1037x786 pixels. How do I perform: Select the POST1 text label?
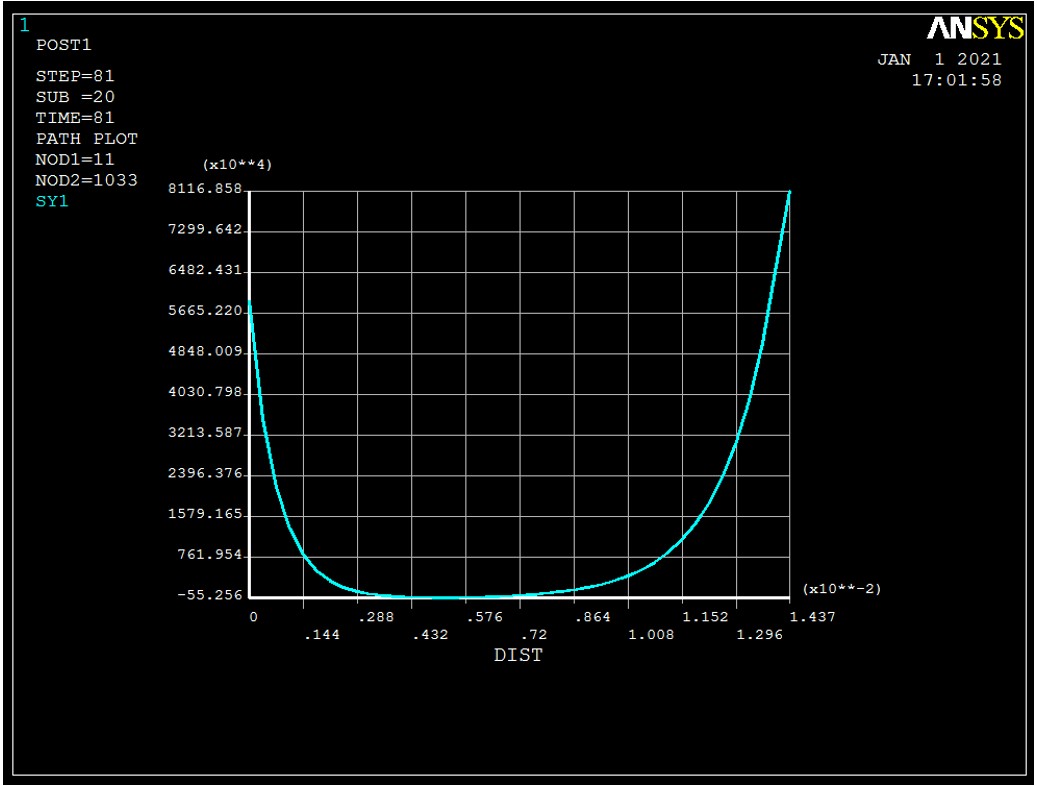[63, 45]
